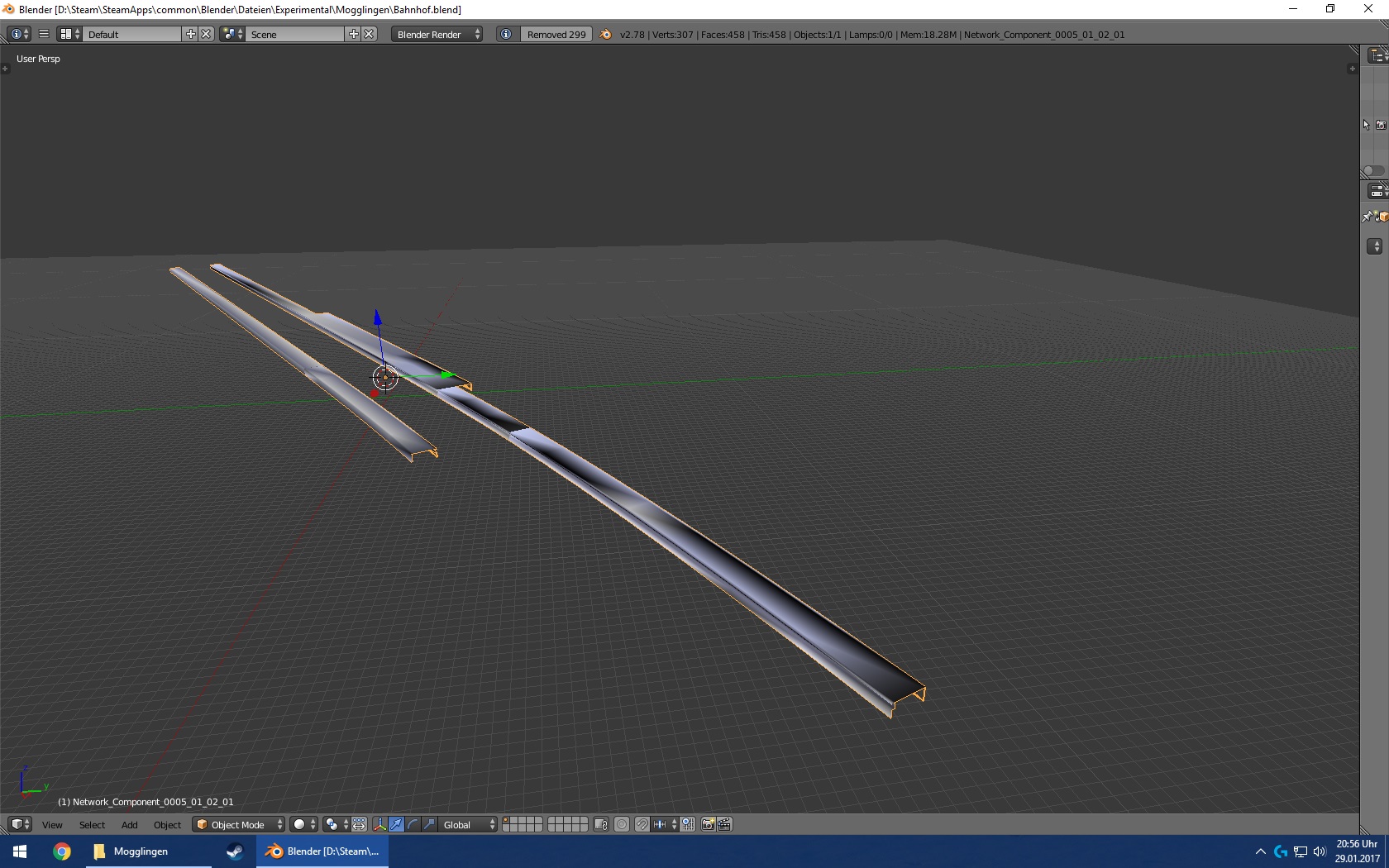Click the green Y-axis manipulator arrow

pyautogui.click(x=447, y=375)
